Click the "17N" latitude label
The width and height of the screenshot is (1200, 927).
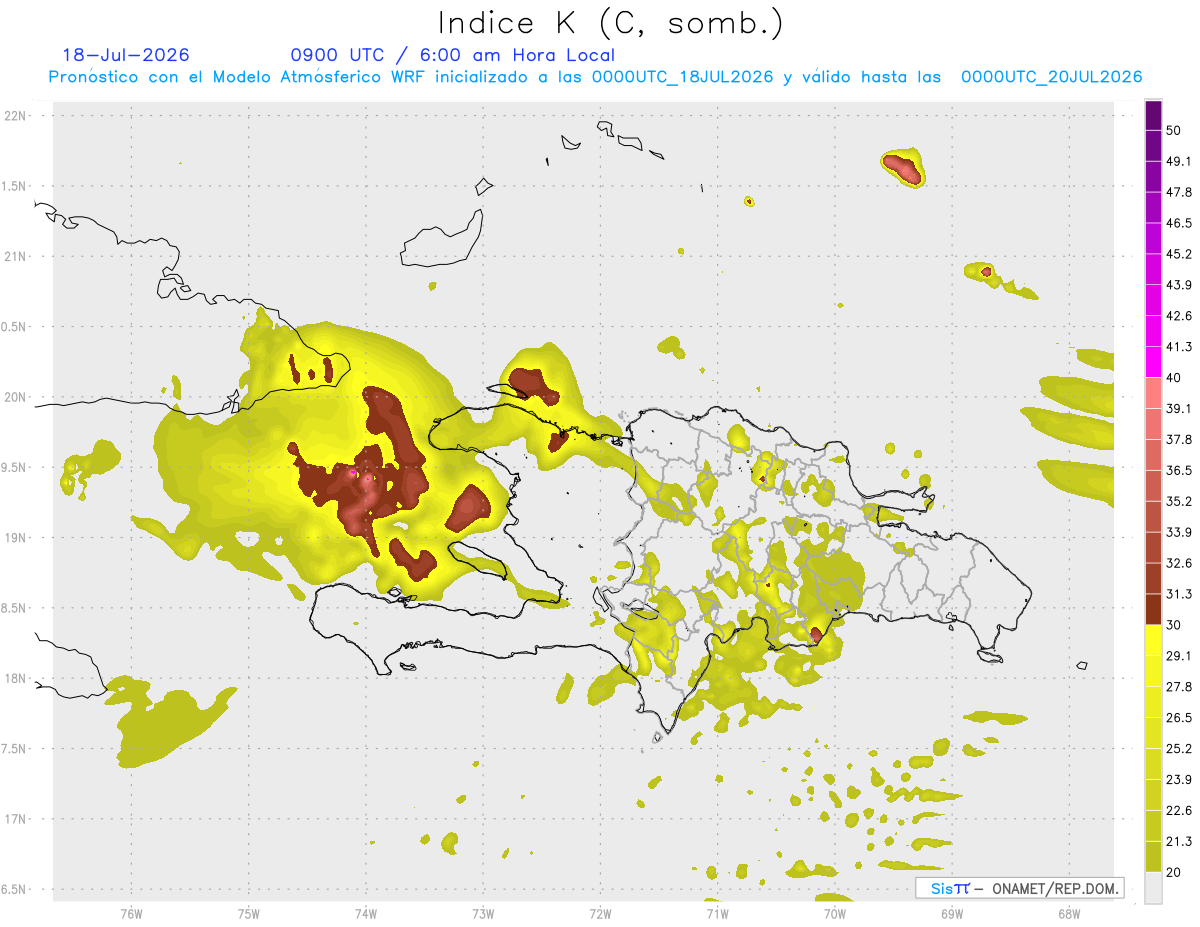16,819
